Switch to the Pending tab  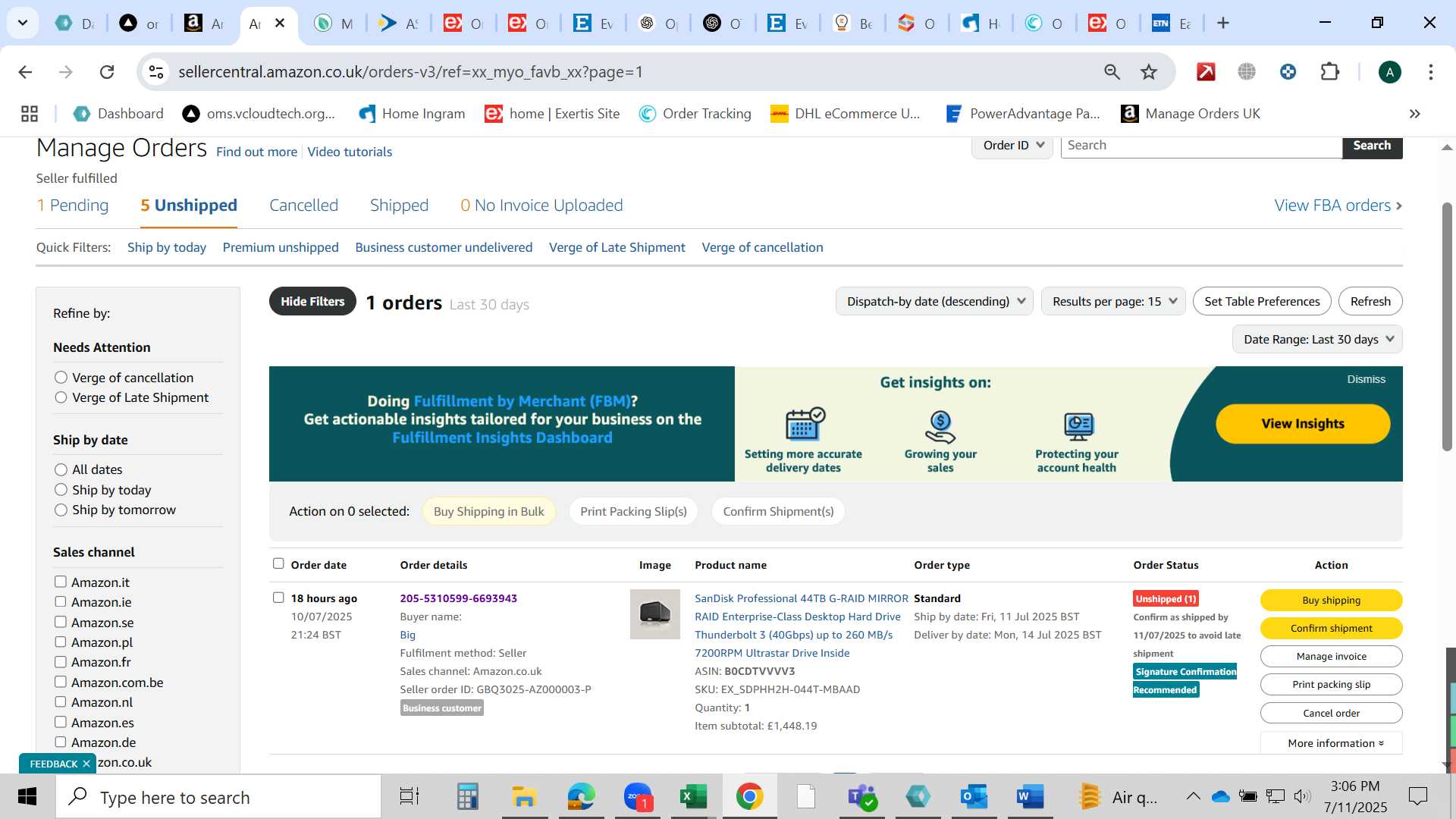(x=72, y=206)
